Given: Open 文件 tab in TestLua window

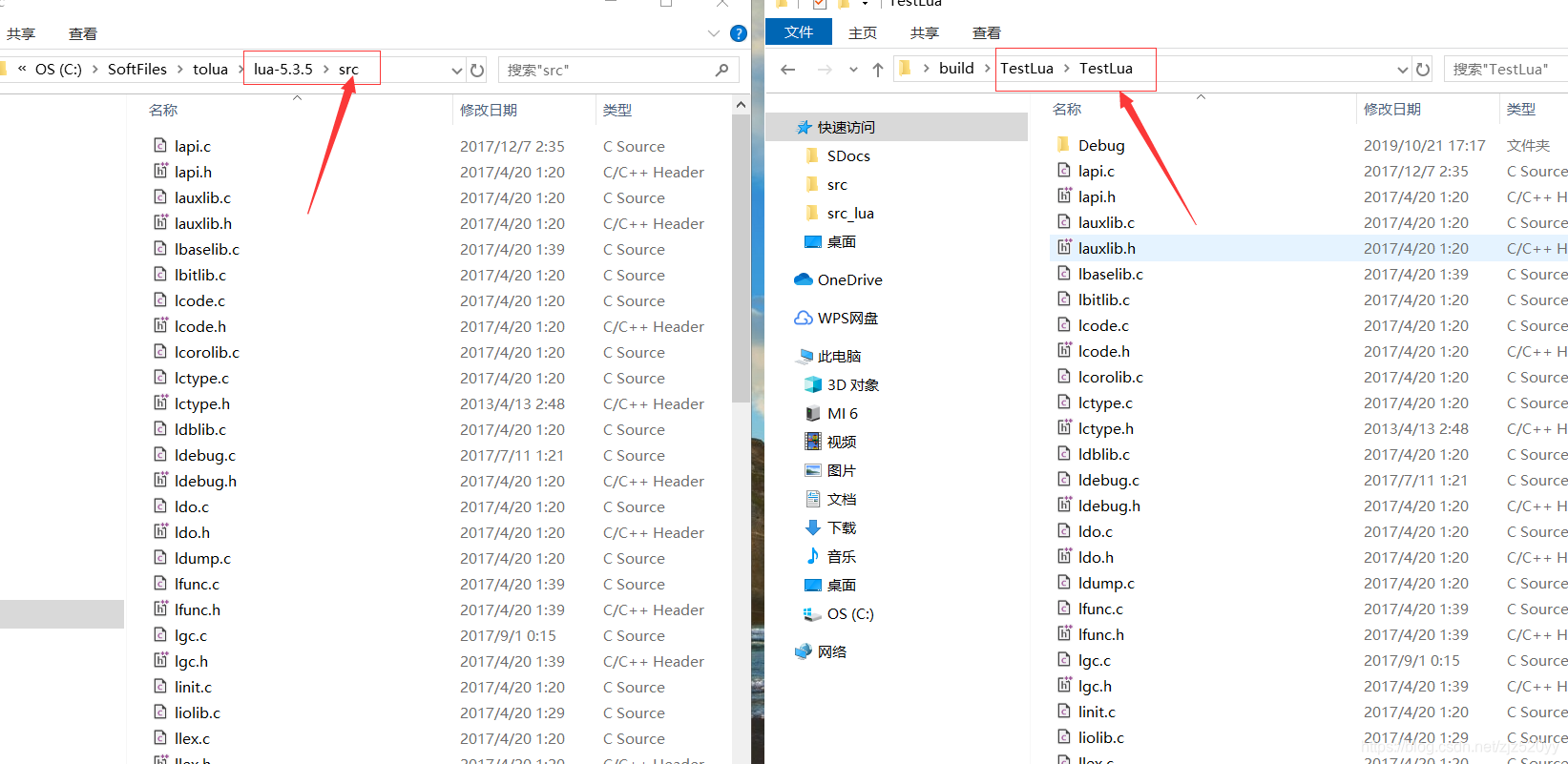Looking at the screenshot, I should [x=799, y=32].
